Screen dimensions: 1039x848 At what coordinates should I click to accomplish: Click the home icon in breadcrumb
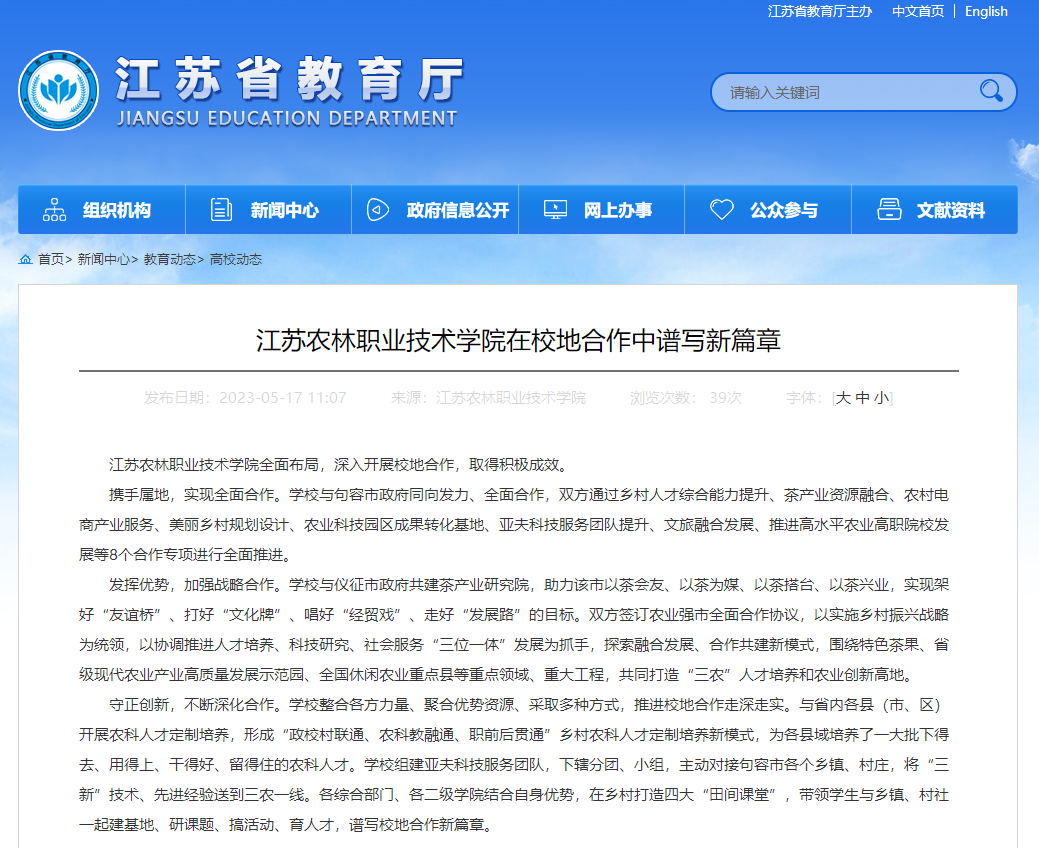click(25, 259)
